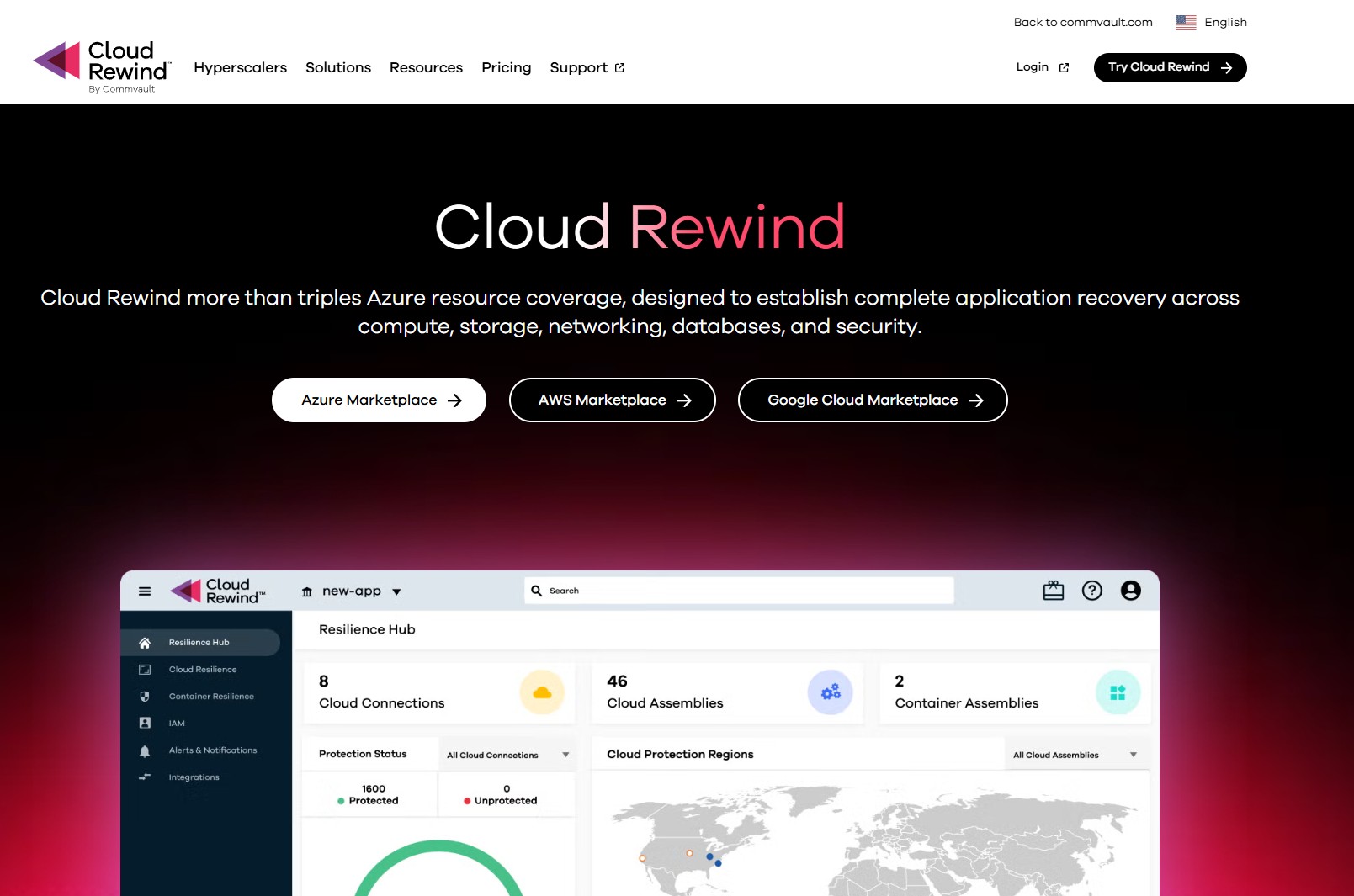1354x896 pixels.
Task: Click the Protection Status label
Action: coord(363,754)
